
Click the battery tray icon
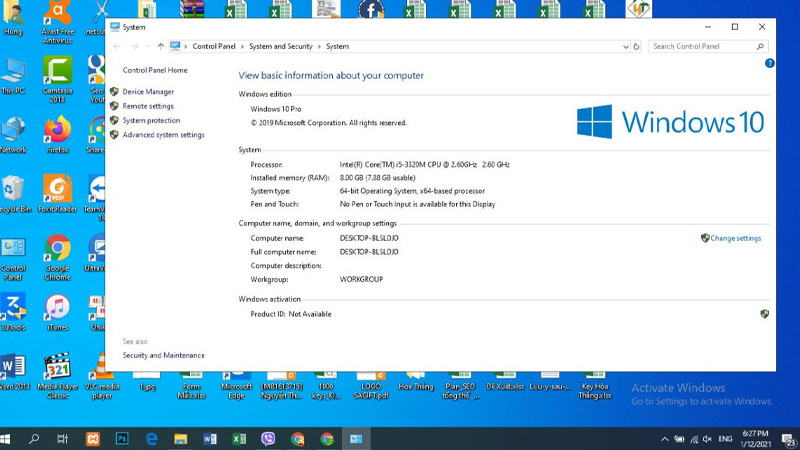(x=679, y=439)
